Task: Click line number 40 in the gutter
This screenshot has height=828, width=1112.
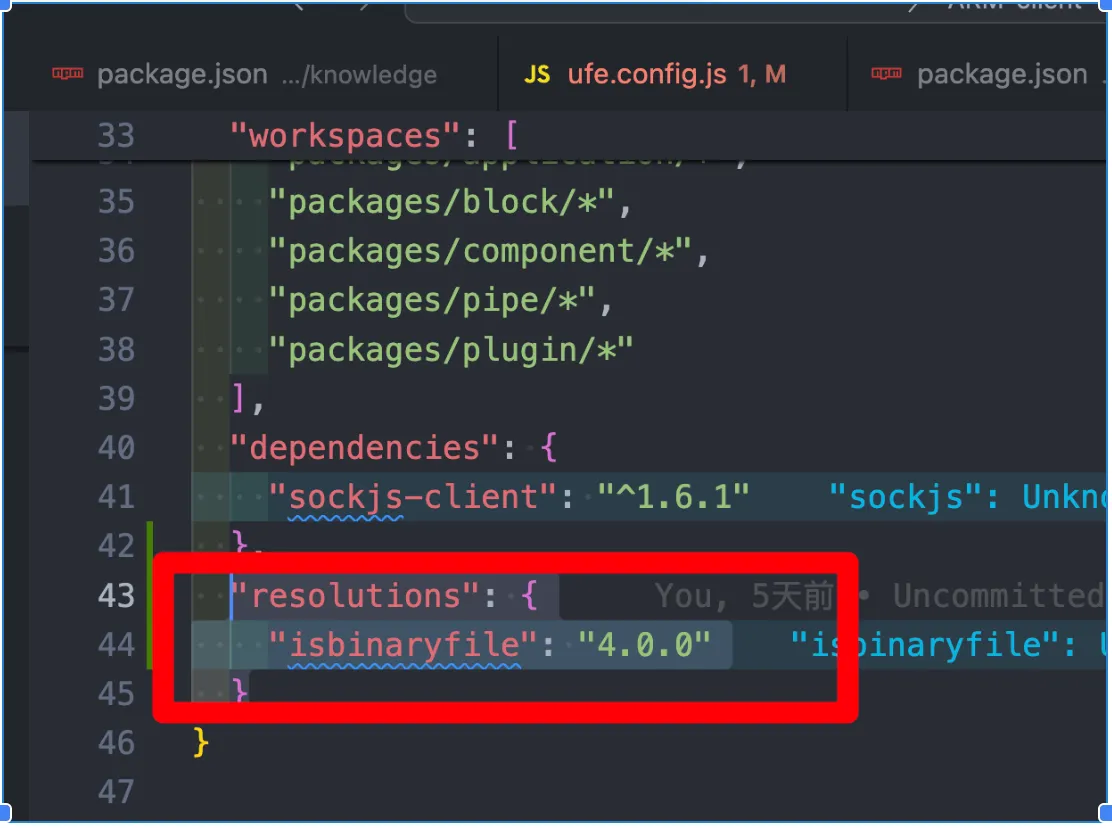Action: click(x=116, y=447)
